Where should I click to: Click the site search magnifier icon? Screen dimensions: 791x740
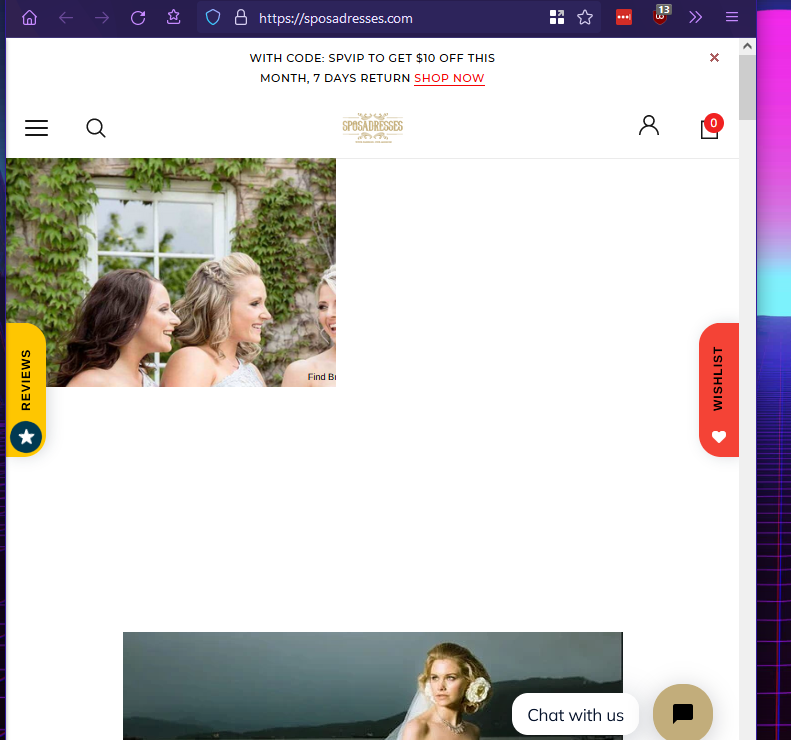96,128
